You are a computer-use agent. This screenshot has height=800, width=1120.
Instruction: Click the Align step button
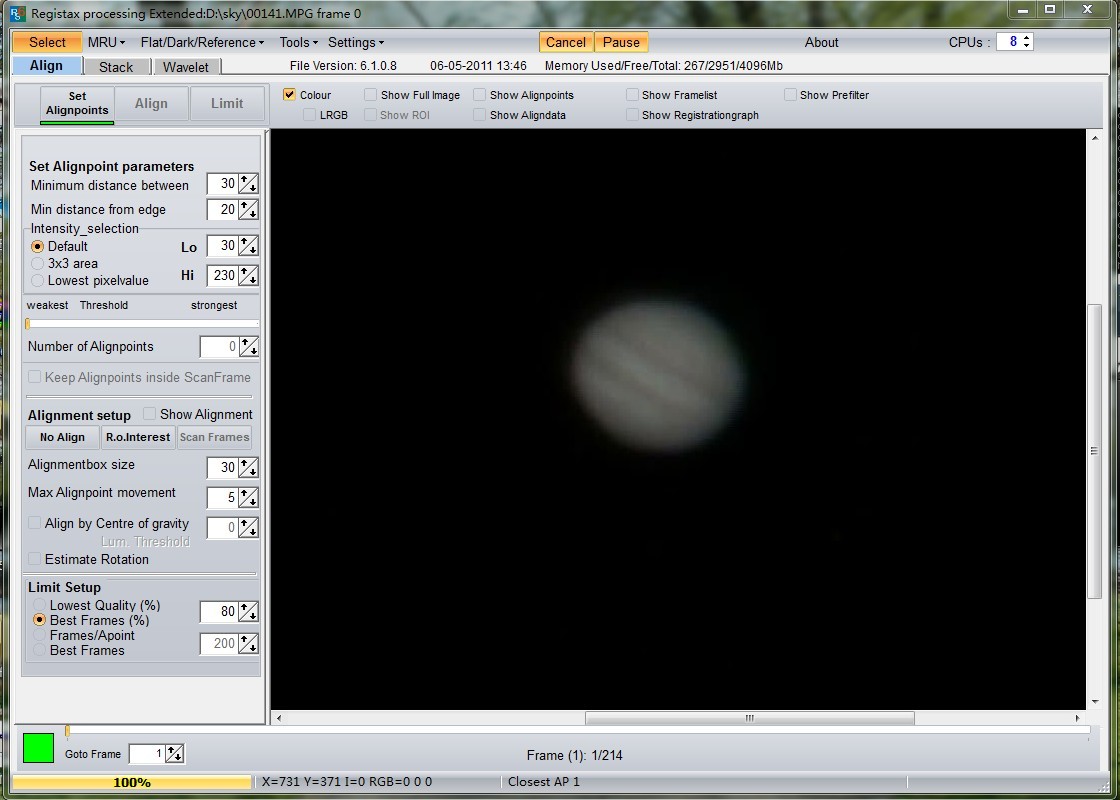[x=151, y=104]
